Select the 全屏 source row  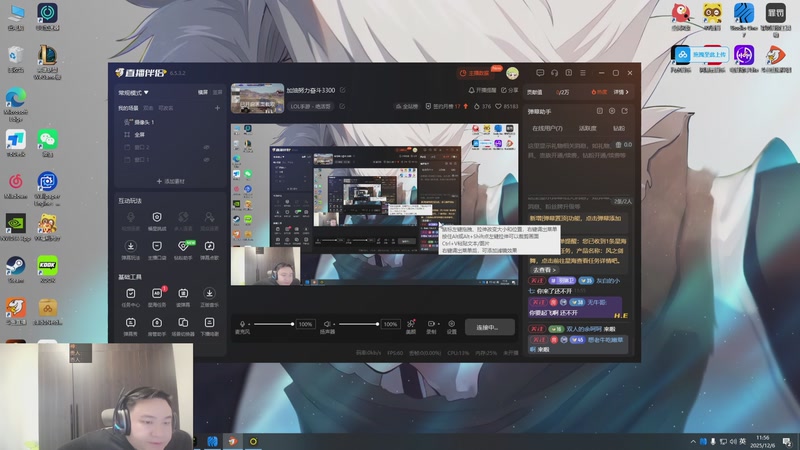click(170, 135)
